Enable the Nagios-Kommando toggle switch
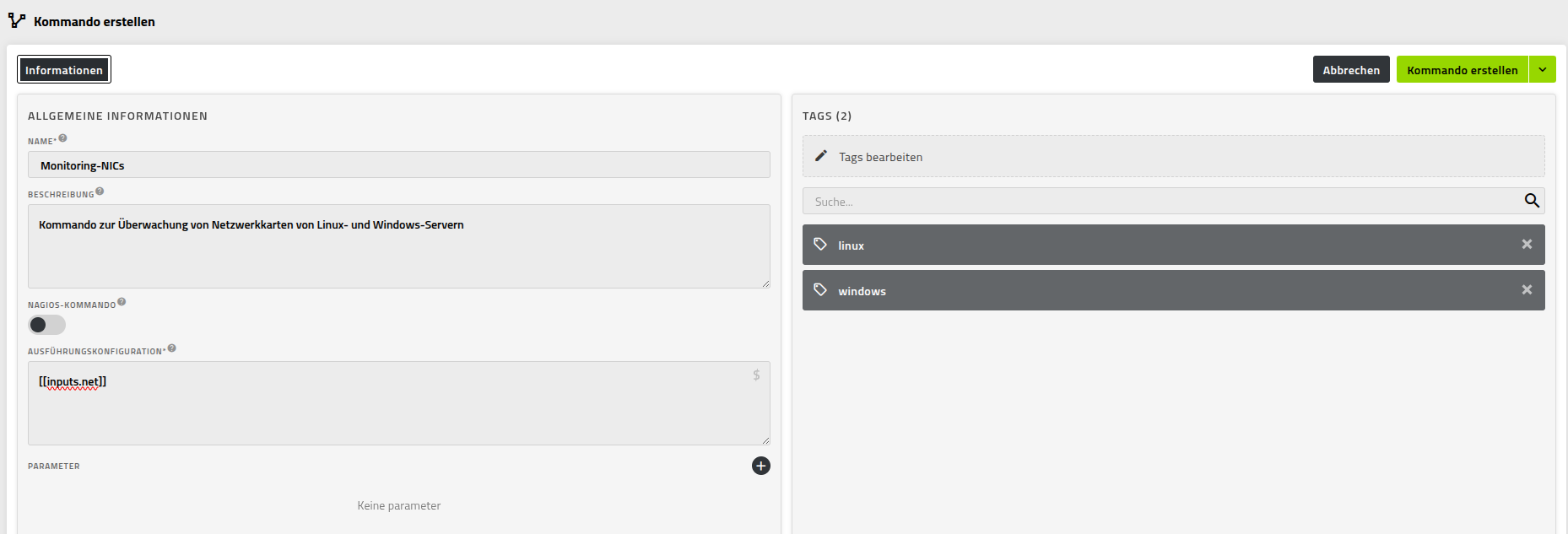Image resolution: width=1568 pixels, height=534 pixels. point(46,325)
